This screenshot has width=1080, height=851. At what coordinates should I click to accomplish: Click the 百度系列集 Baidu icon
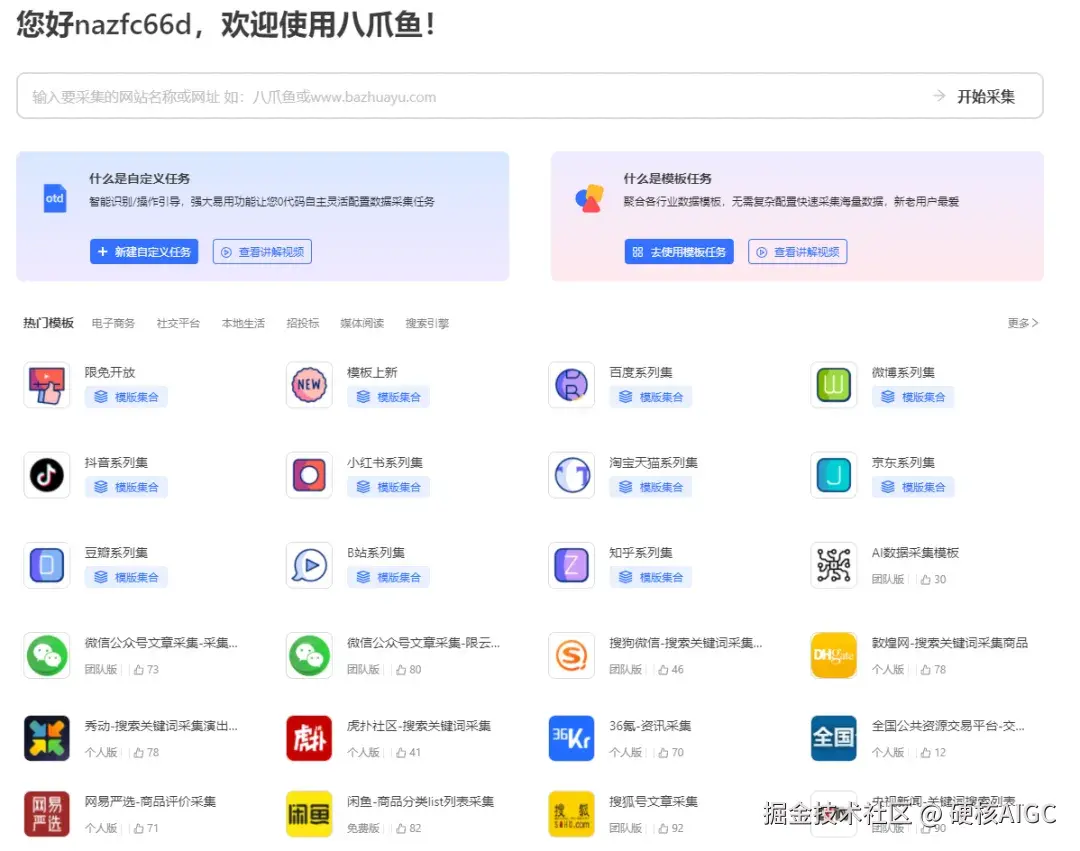point(570,385)
